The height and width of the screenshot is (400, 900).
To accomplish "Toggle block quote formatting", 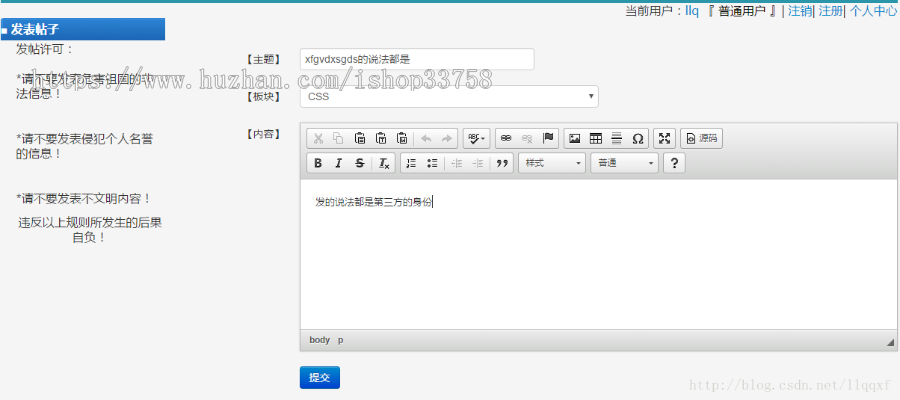I will [x=502, y=164].
